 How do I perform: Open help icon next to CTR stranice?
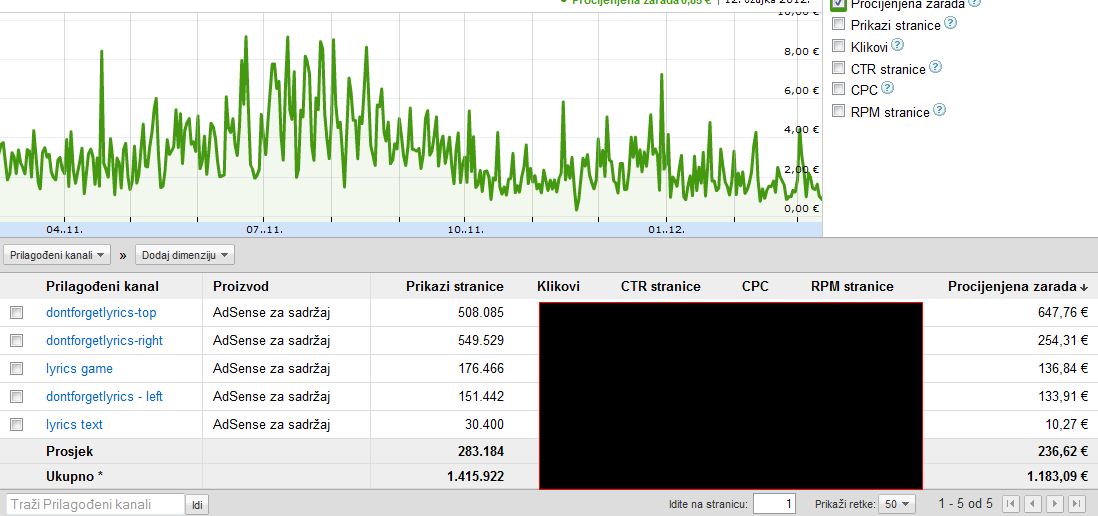936,68
